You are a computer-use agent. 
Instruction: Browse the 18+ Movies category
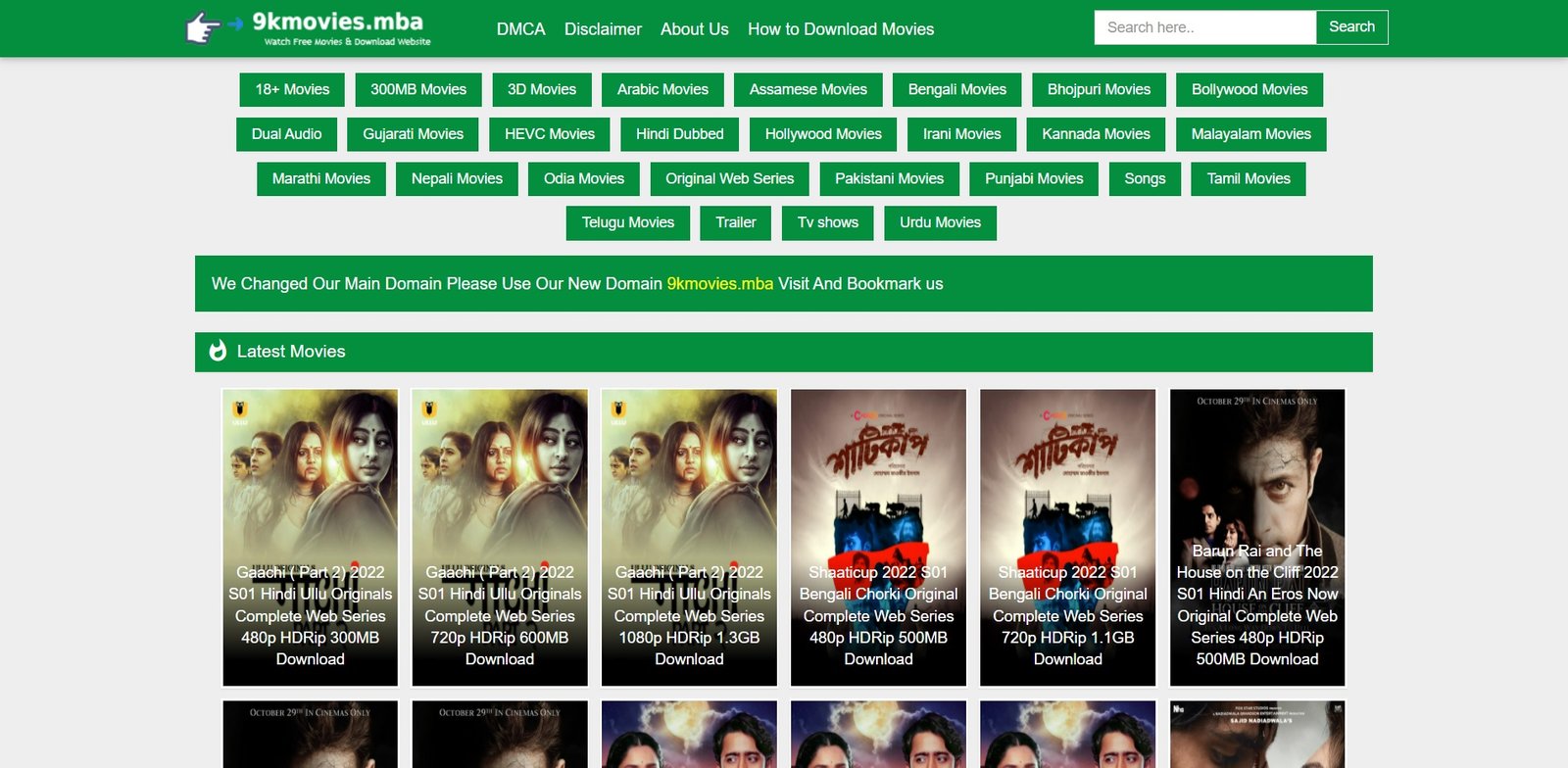[x=292, y=89]
